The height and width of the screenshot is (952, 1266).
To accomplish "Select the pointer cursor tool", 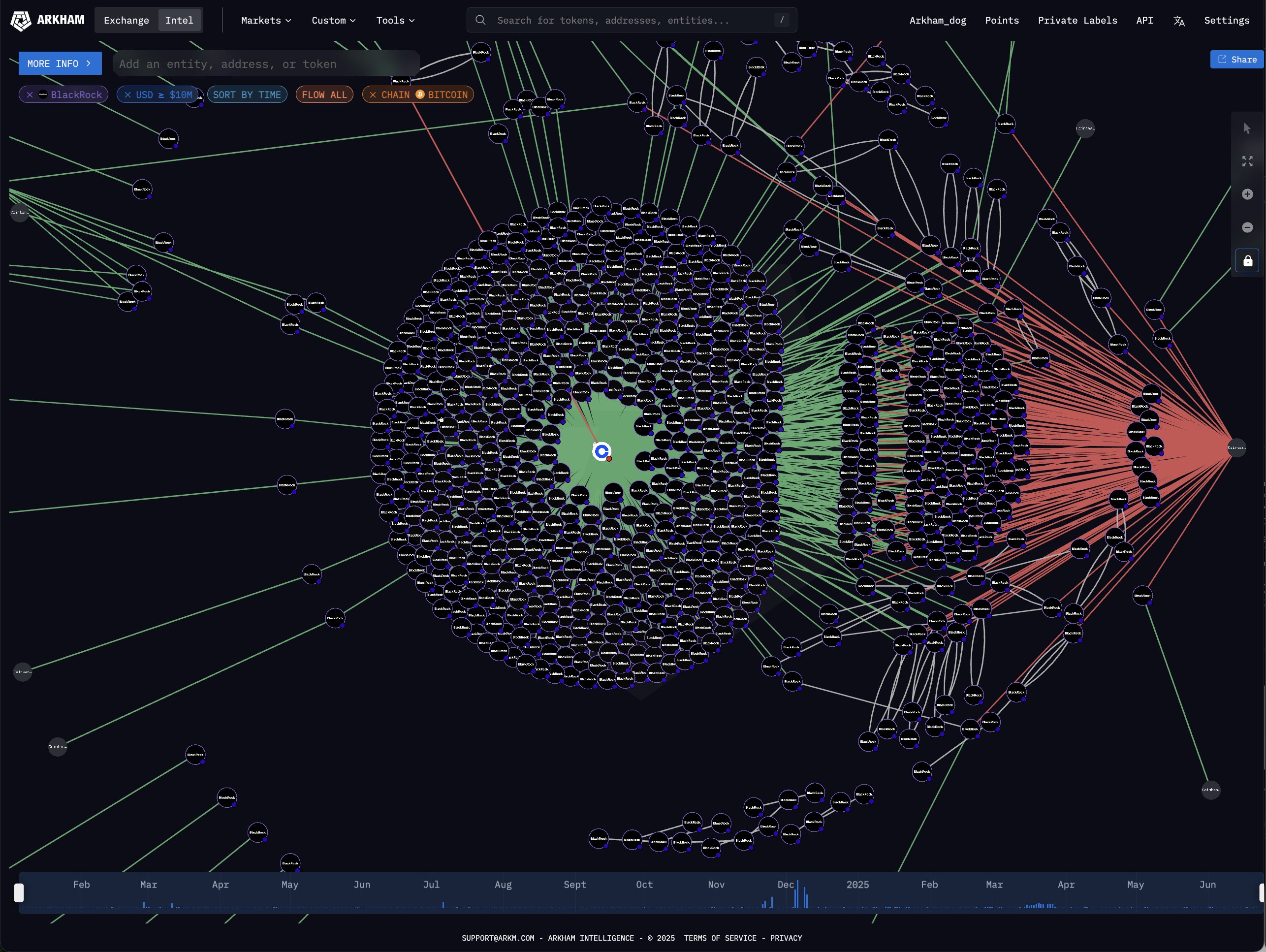I will [1247, 128].
